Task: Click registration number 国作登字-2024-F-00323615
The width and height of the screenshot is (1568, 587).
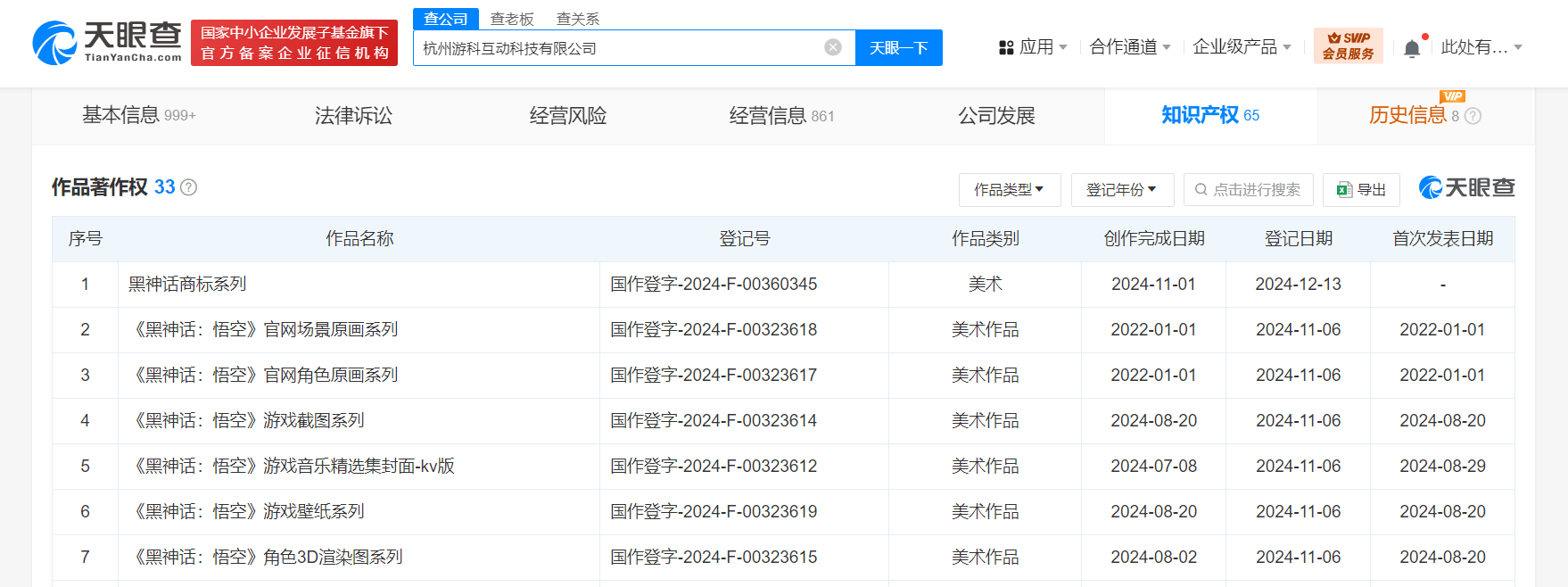Action: click(714, 558)
